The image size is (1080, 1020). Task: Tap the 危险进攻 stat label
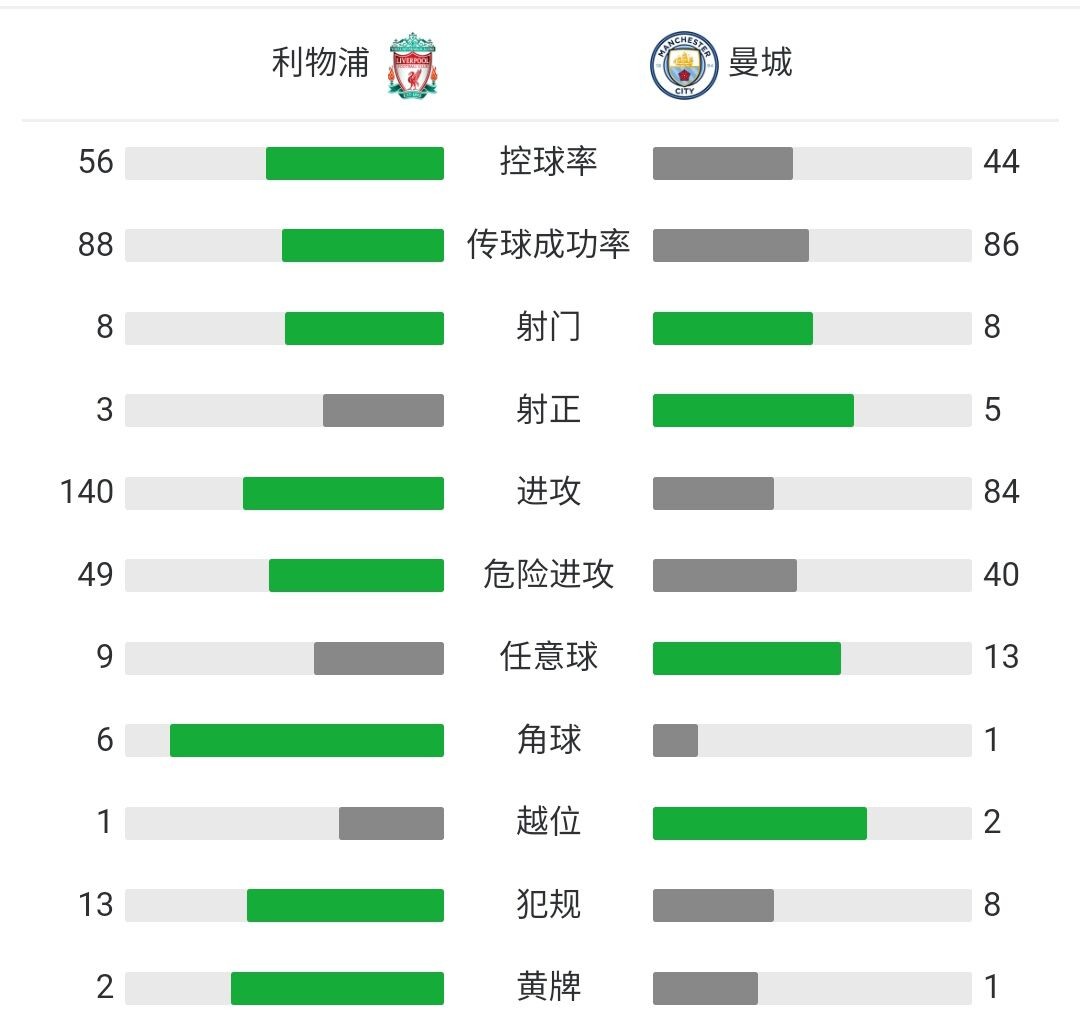tap(548, 575)
